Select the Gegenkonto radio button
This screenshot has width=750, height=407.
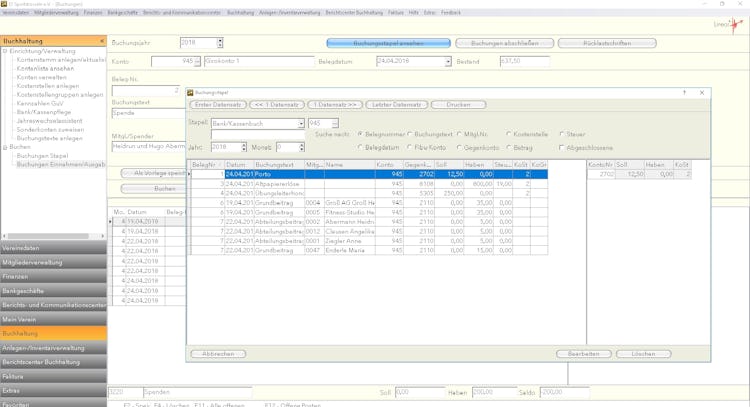(458, 147)
